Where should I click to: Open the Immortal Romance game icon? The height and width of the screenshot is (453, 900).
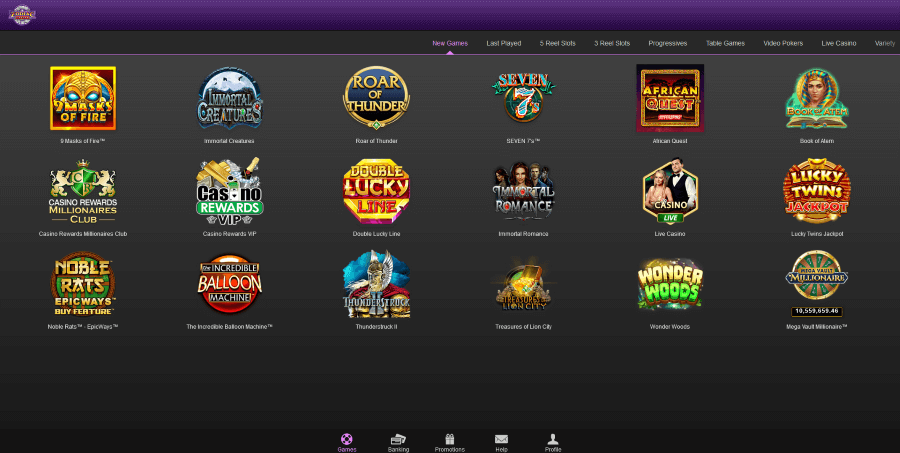pyautogui.click(x=523, y=191)
